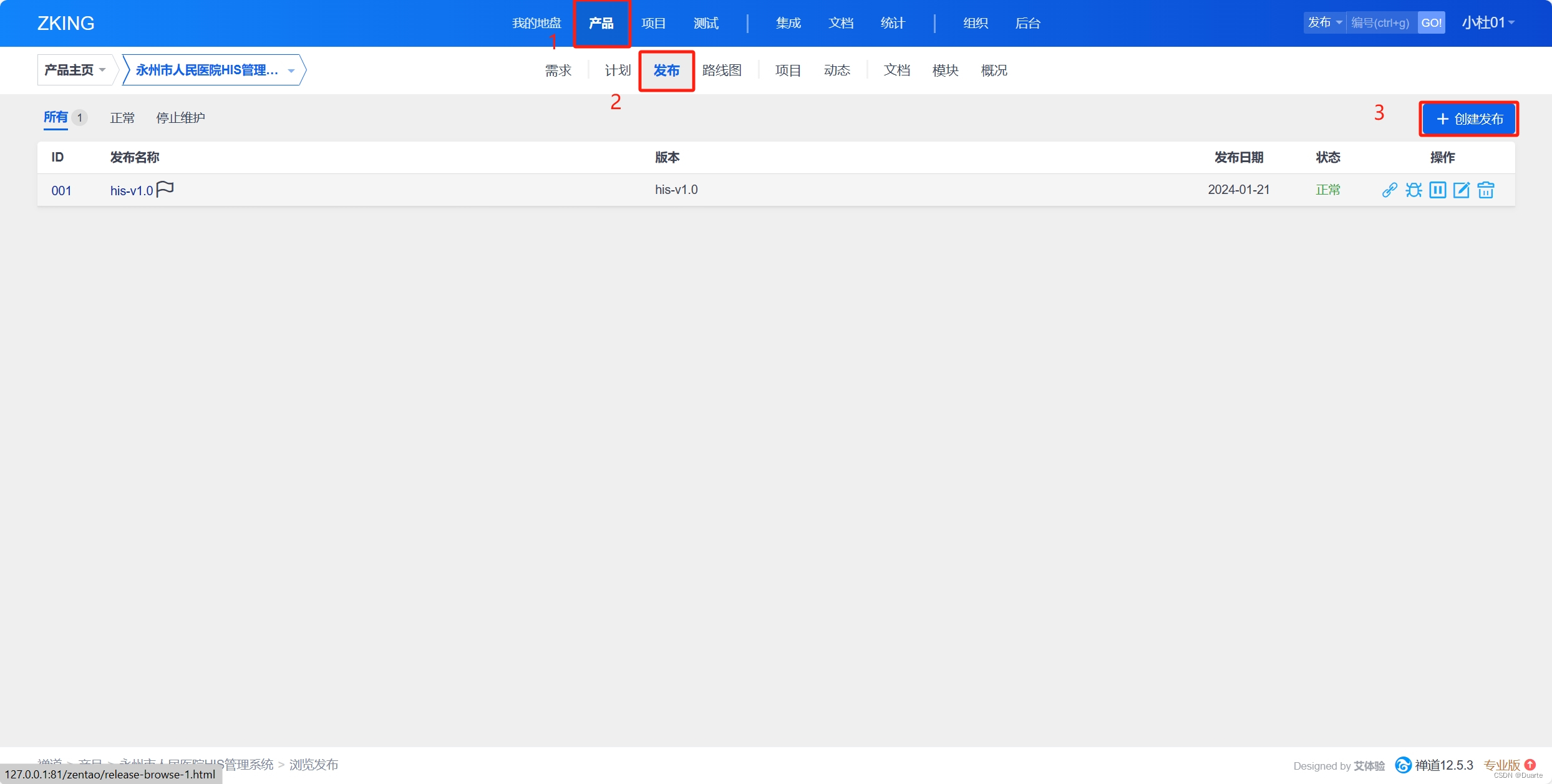Image resolution: width=1552 pixels, height=784 pixels.
Task: Switch to the 路线图 tab
Action: 722,70
